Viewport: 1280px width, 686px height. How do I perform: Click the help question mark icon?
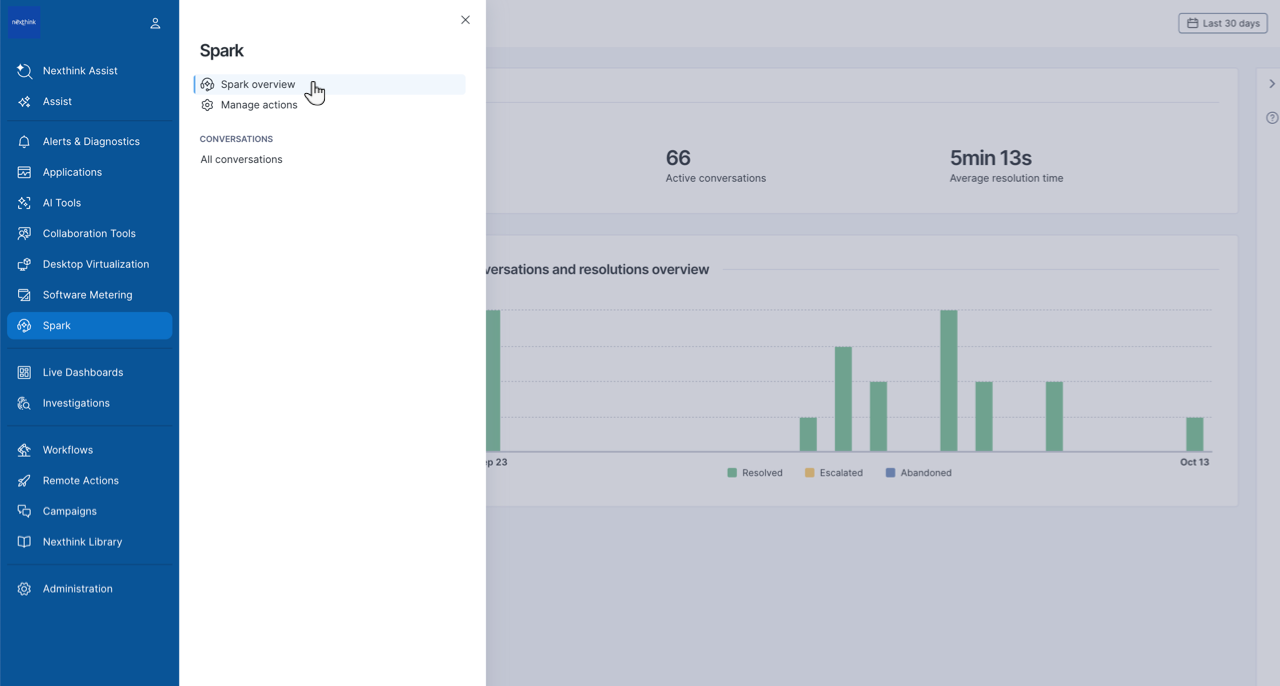click(x=1272, y=118)
